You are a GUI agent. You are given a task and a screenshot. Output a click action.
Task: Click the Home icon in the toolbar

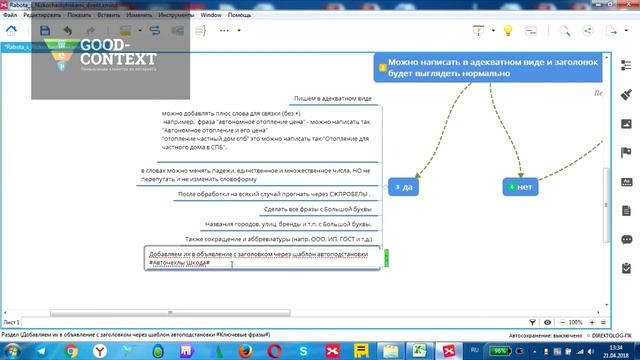point(11,30)
